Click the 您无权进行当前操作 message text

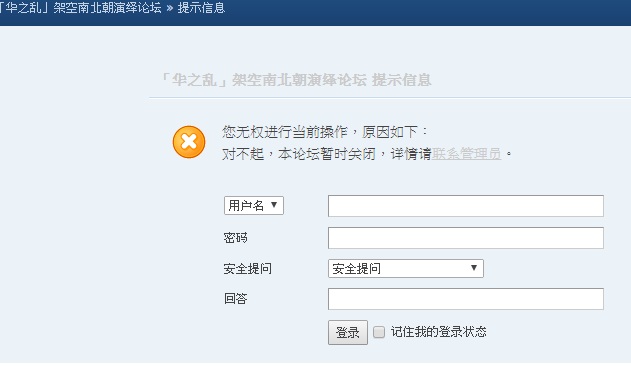tap(285, 132)
